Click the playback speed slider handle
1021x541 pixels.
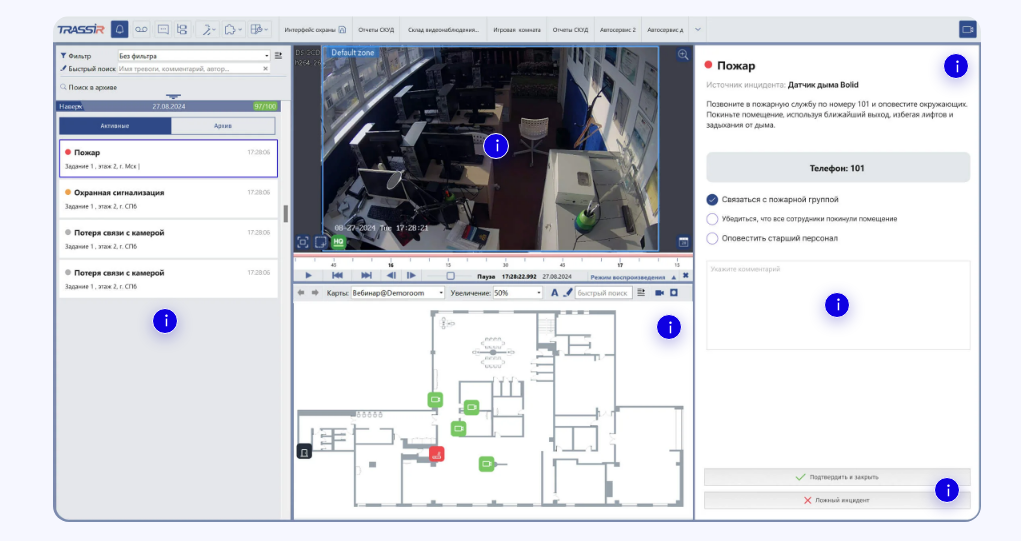450,275
